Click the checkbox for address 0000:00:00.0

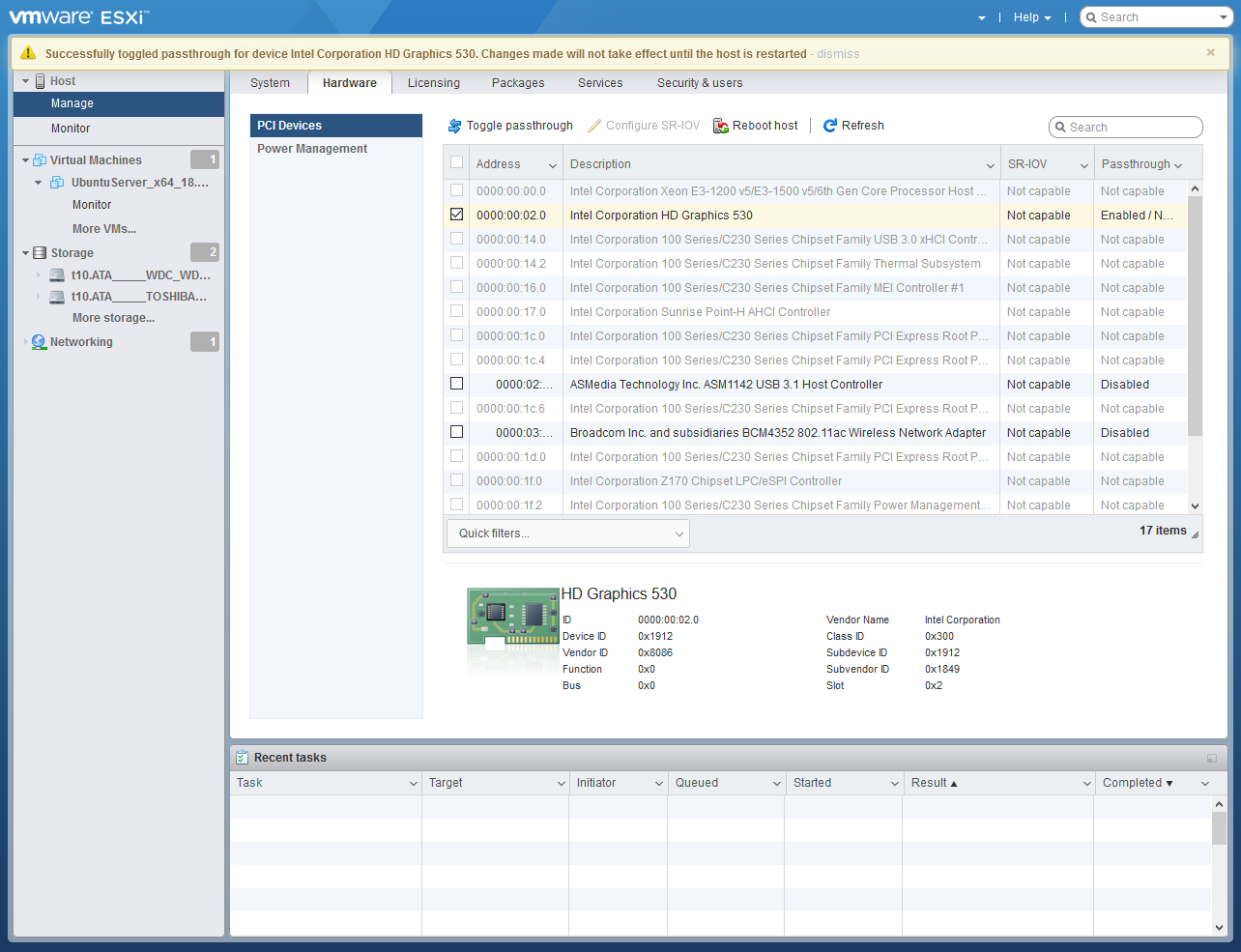coord(456,190)
